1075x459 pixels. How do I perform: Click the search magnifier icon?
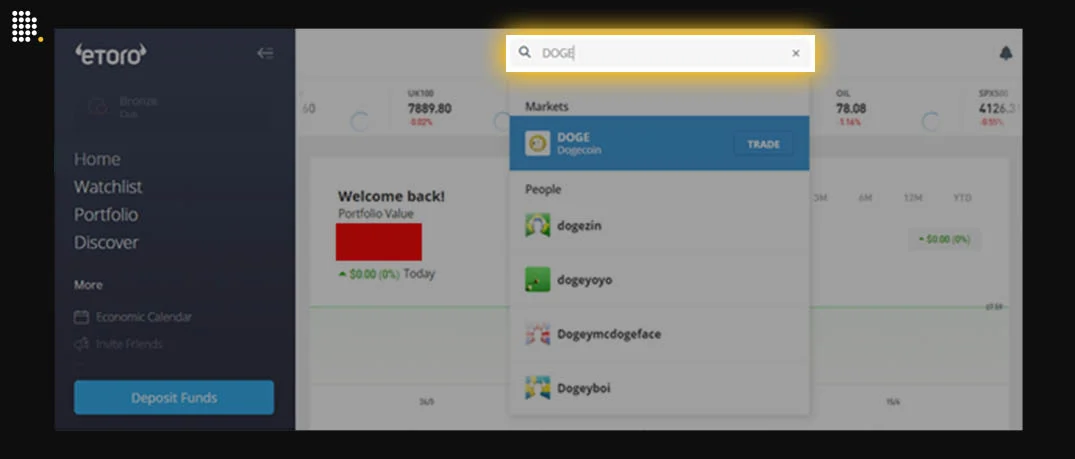click(x=524, y=52)
